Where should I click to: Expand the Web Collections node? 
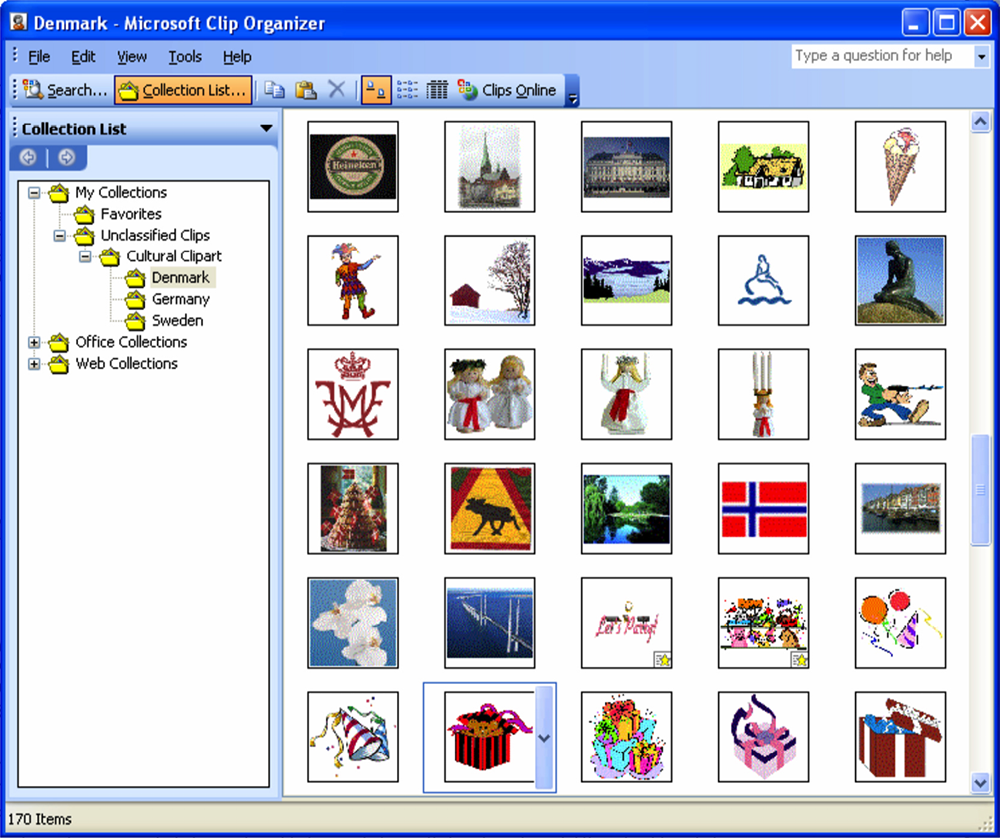(34, 364)
